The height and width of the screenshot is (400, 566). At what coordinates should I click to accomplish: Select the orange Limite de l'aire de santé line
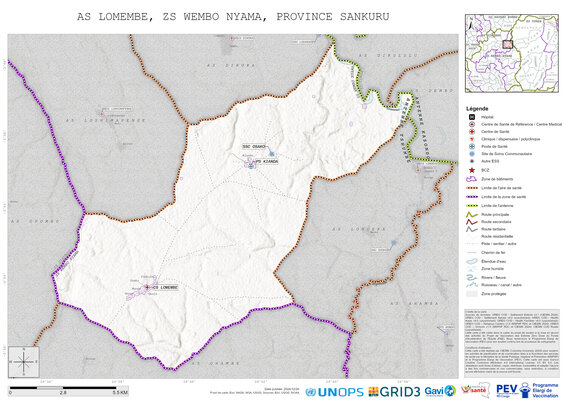[471, 188]
